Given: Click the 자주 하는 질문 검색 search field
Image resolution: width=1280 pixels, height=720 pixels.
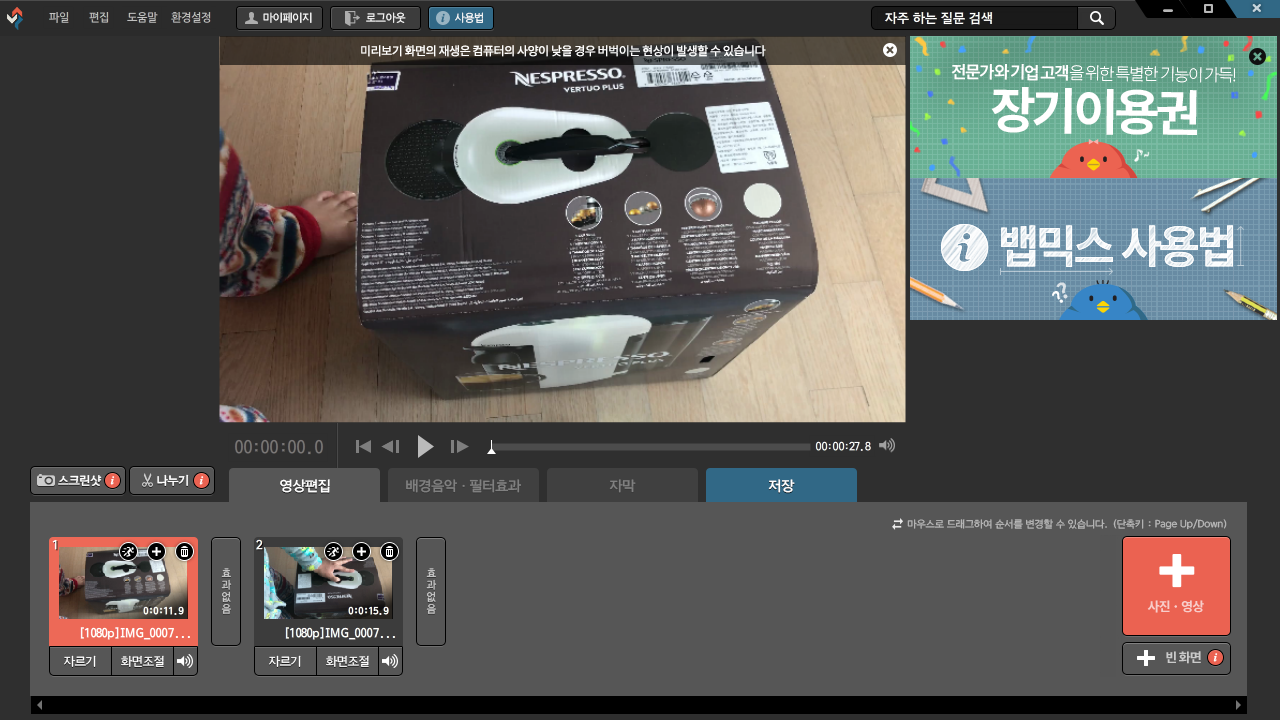Looking at the screenshot, I should (974, 18).
